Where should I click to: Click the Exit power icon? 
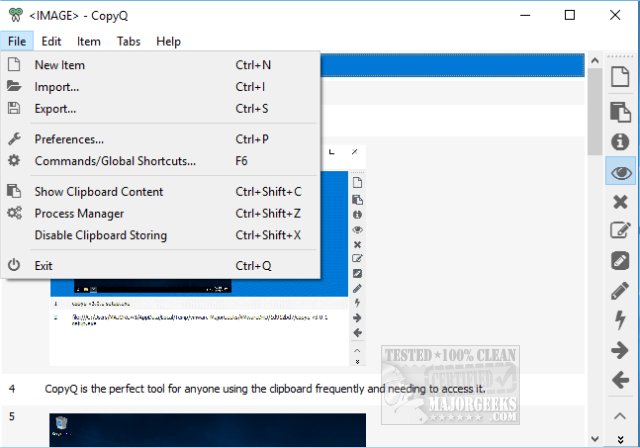14,265
